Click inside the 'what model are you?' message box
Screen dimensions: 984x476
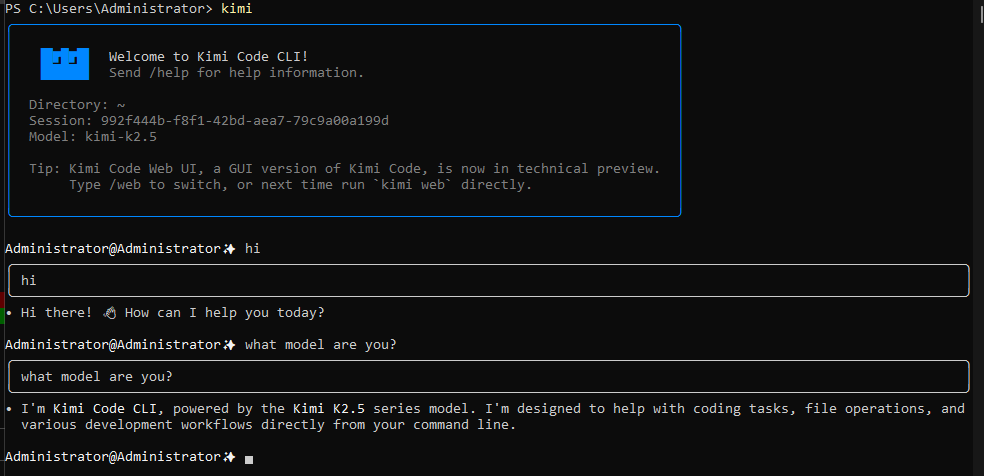(488, 377)
